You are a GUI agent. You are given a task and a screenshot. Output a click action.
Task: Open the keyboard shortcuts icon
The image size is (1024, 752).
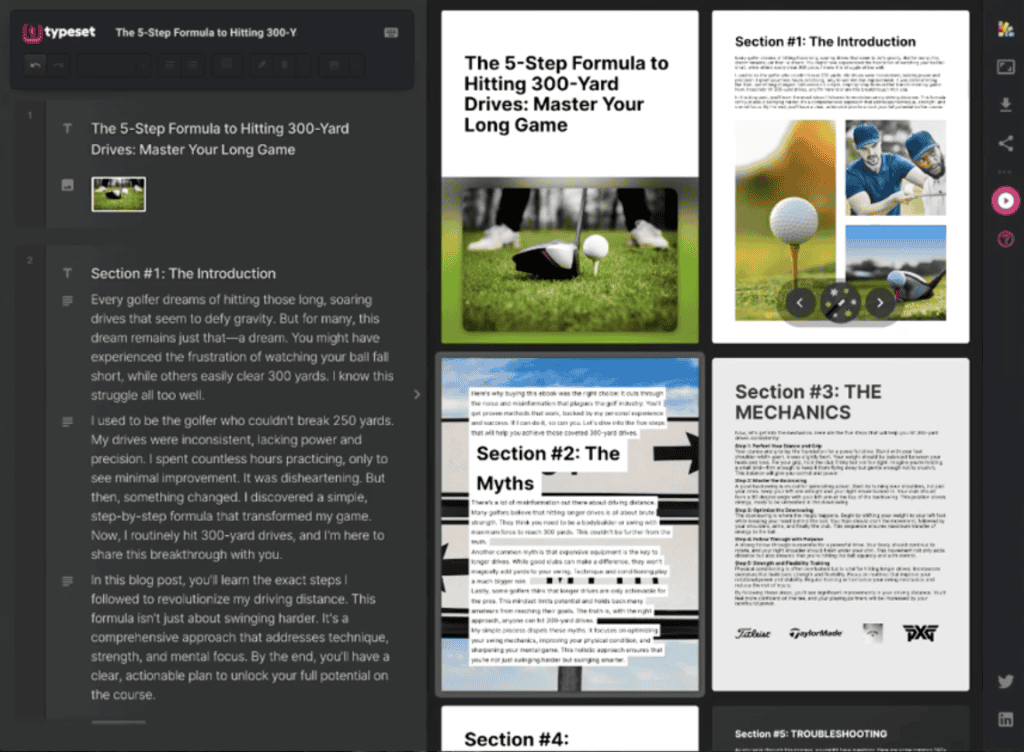point(390,32)
